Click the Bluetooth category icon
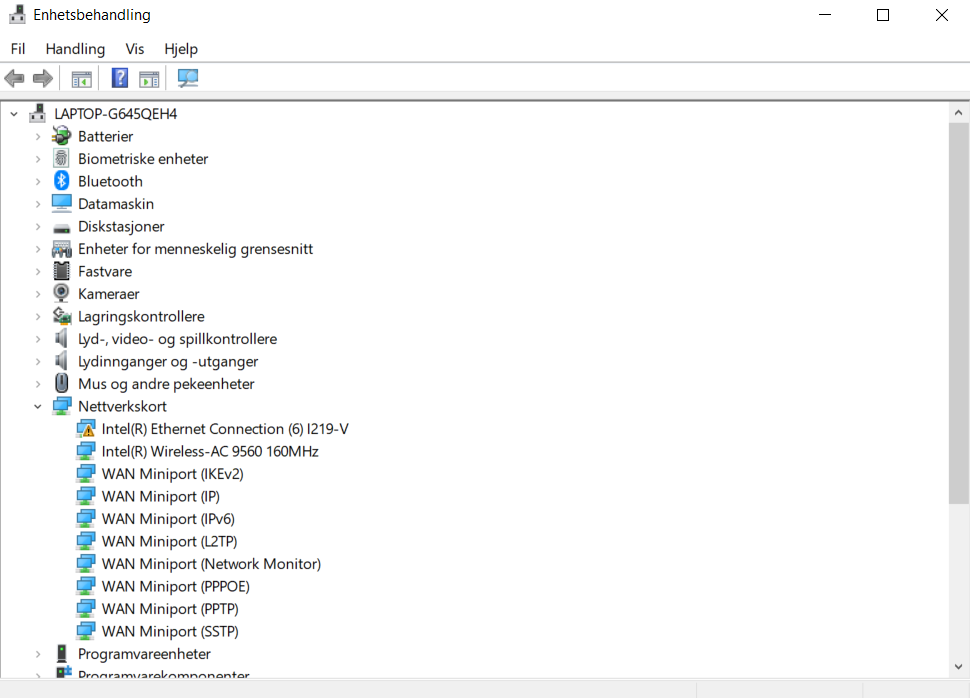The height and width of the screenshot is (698, 970). [x=61, y=181]
